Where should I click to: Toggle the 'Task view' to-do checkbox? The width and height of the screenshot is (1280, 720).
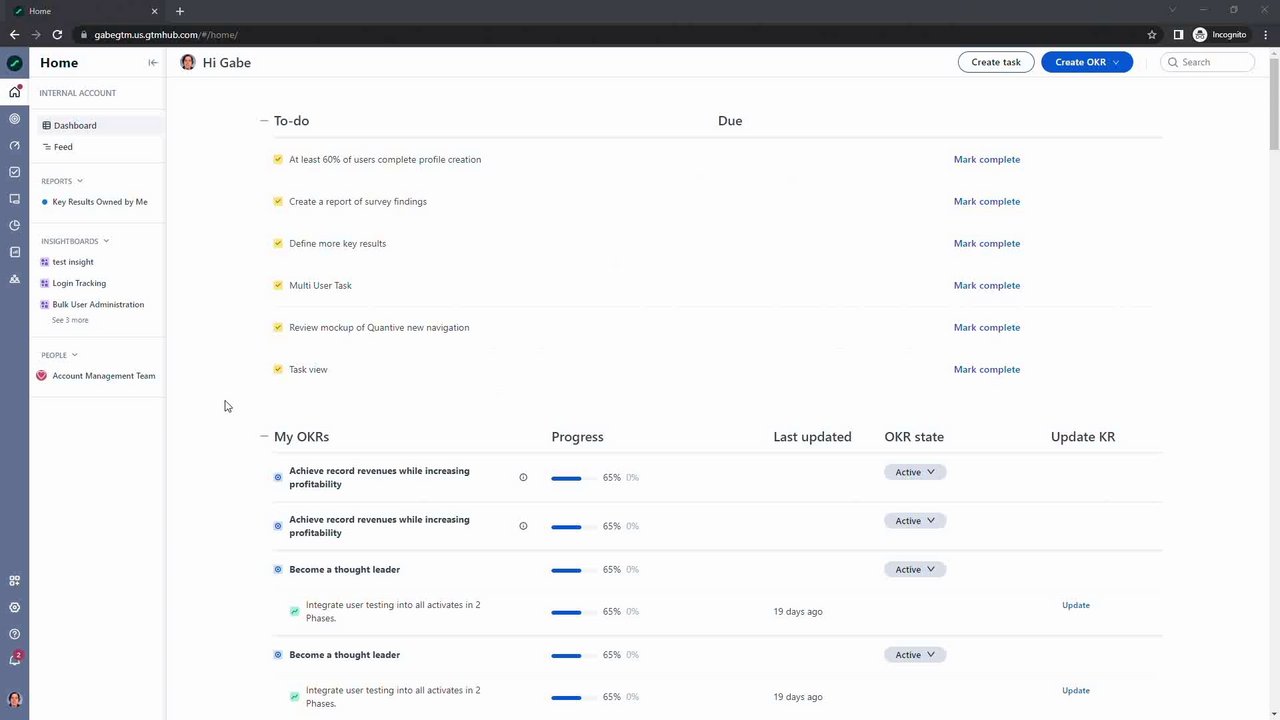tap(278, 369)
